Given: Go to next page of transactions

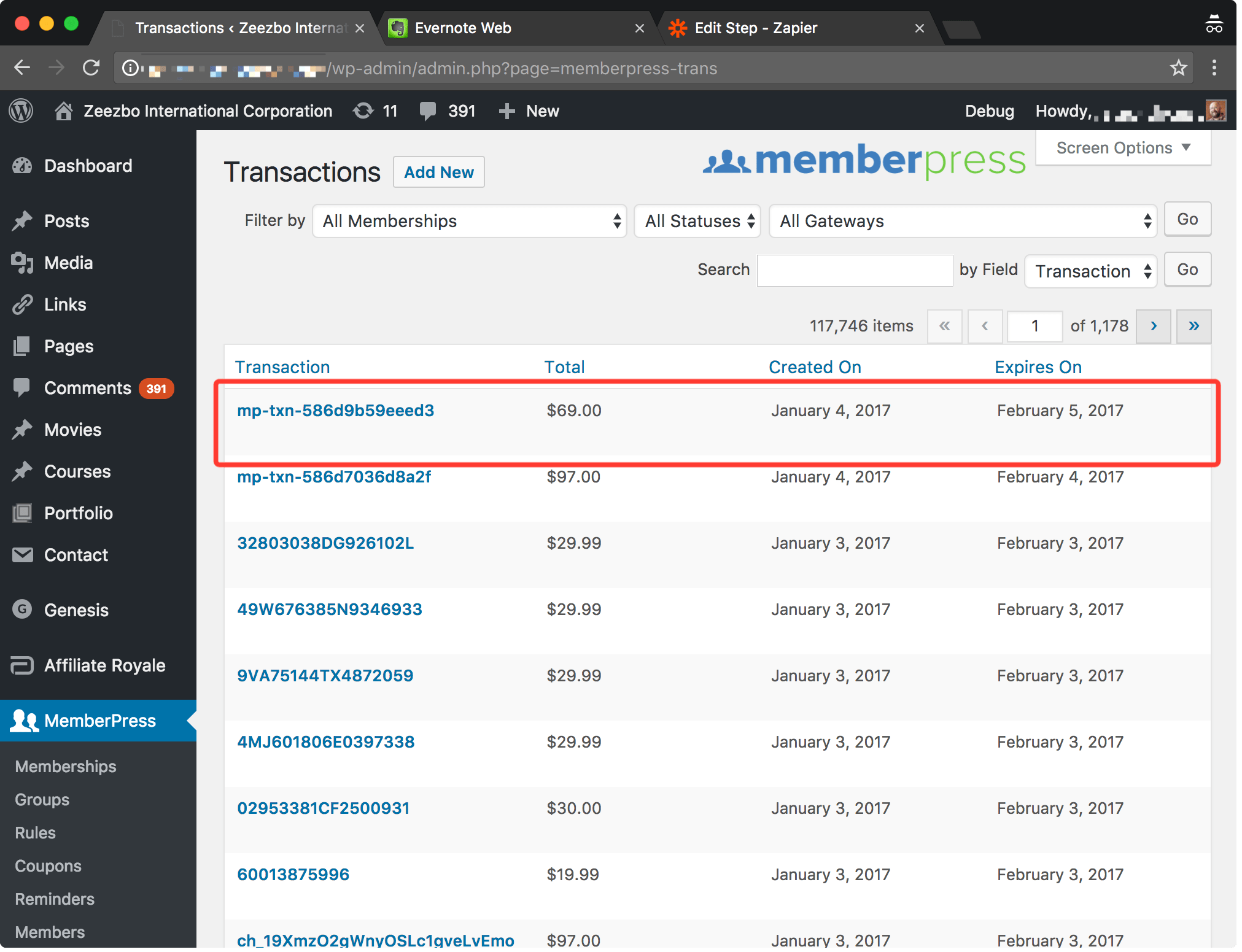Looking at the screenshot, I should pyautogui.click(x=1154, y=326).
